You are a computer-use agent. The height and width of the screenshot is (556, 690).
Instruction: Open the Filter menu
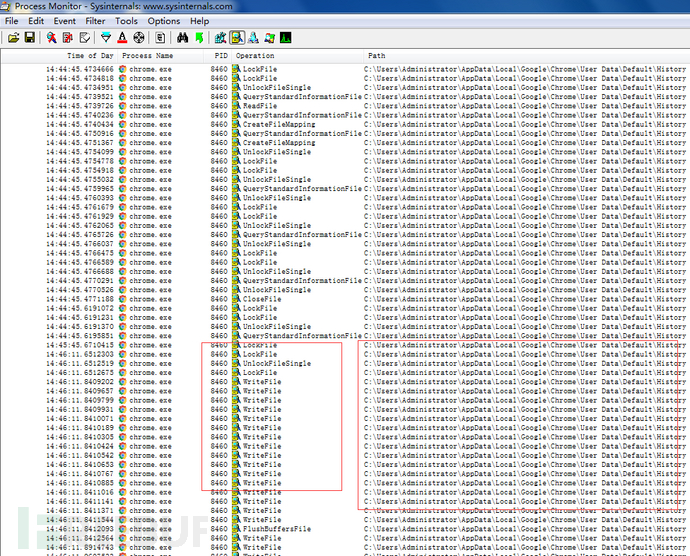tap(95, 20)
